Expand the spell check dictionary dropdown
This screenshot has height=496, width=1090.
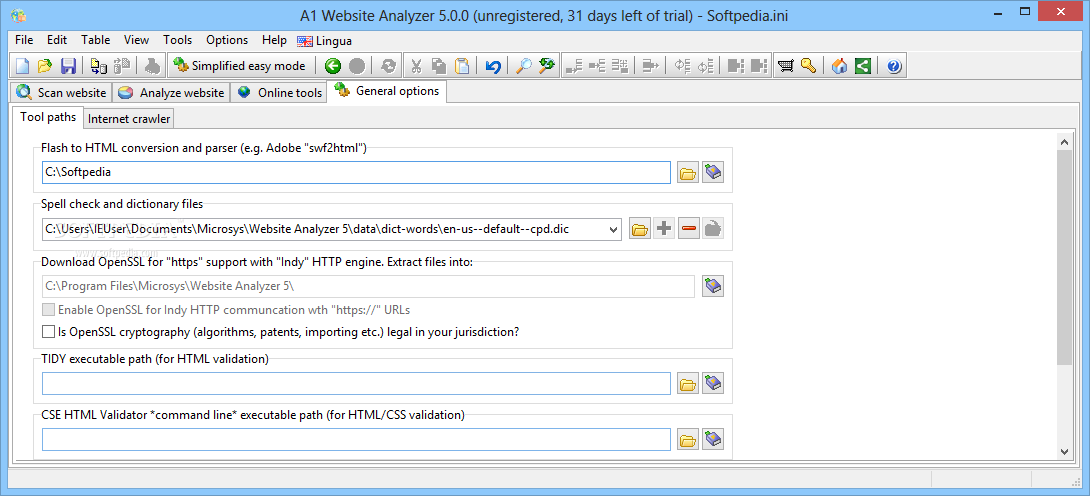614,229
